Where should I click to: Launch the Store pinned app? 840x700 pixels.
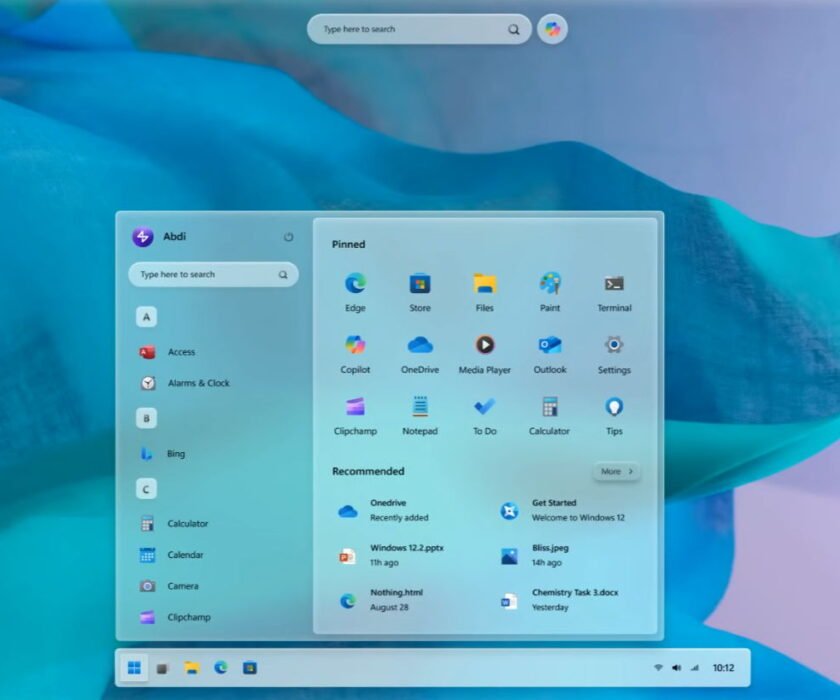[420, 292]
